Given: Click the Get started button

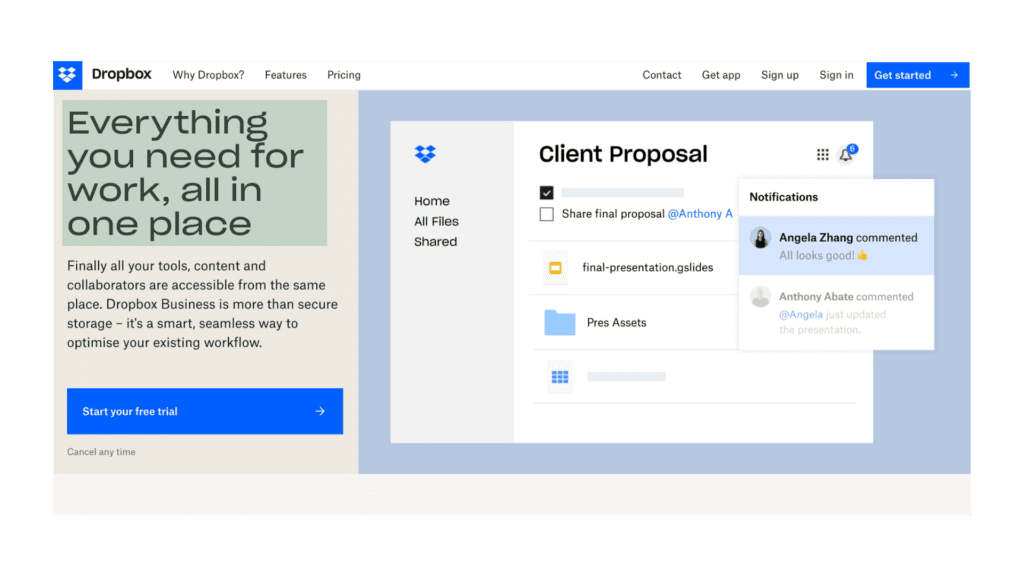Looking at the screenshot, I should pos(918,75).
